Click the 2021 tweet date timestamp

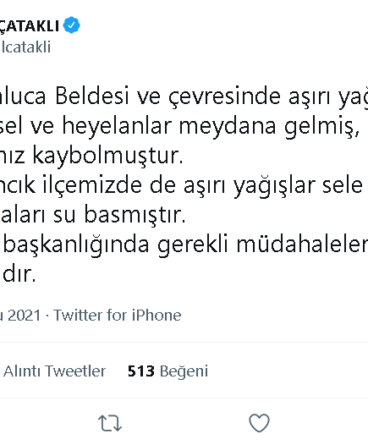point(20,315)
